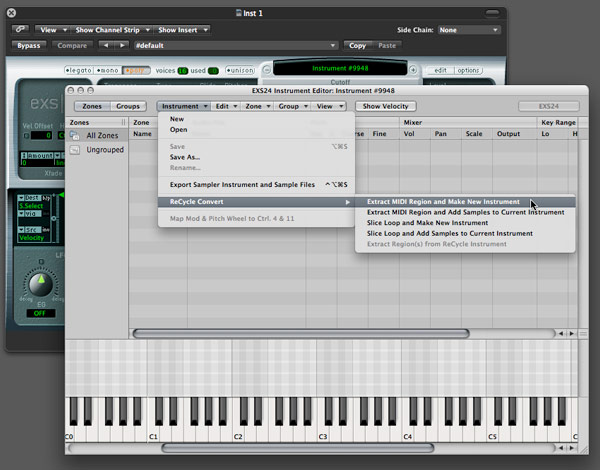
Task: Go to previous preset with left arrow
Action: point(106,45)
